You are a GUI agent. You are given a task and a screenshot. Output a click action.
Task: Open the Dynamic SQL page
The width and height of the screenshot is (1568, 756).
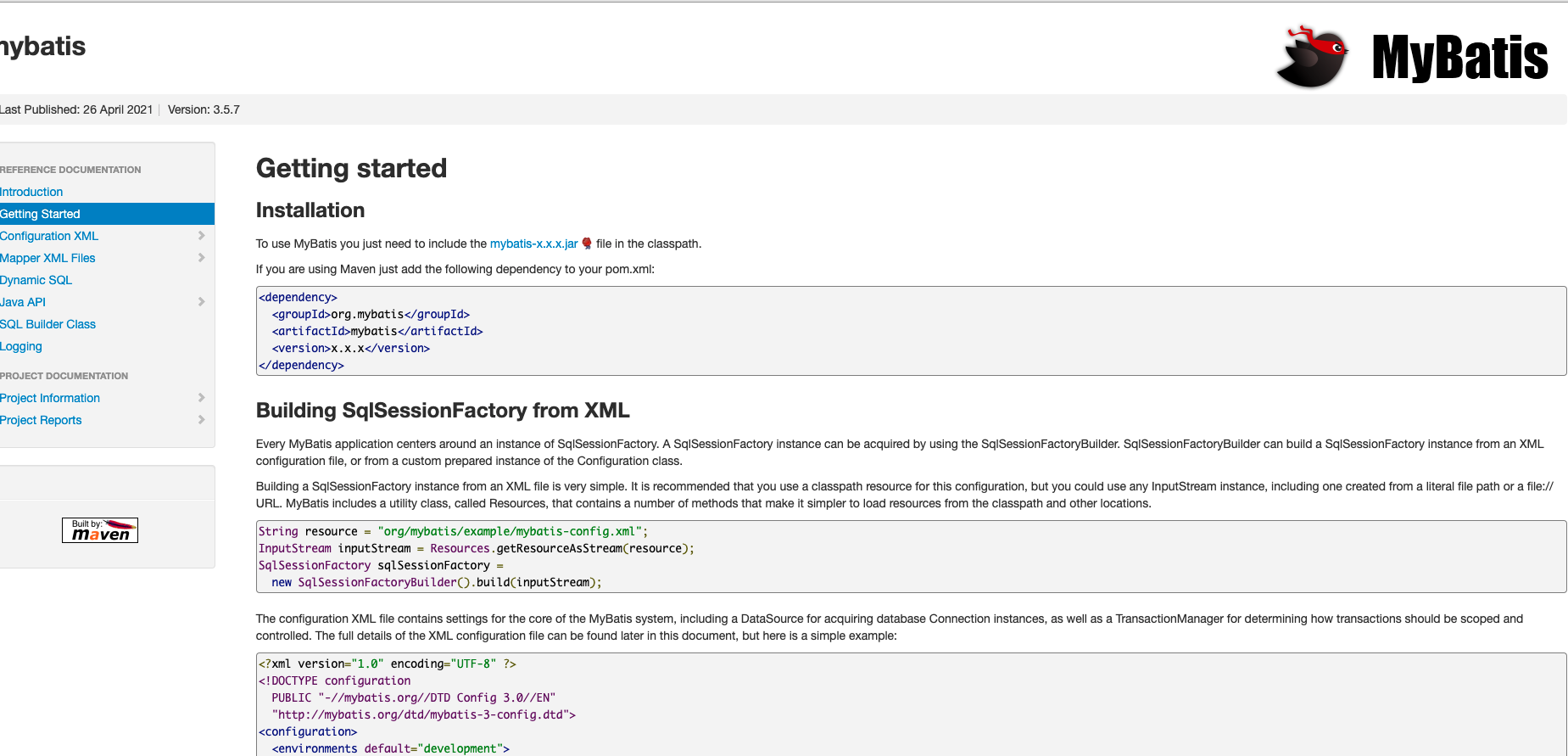tap(36, 280)
